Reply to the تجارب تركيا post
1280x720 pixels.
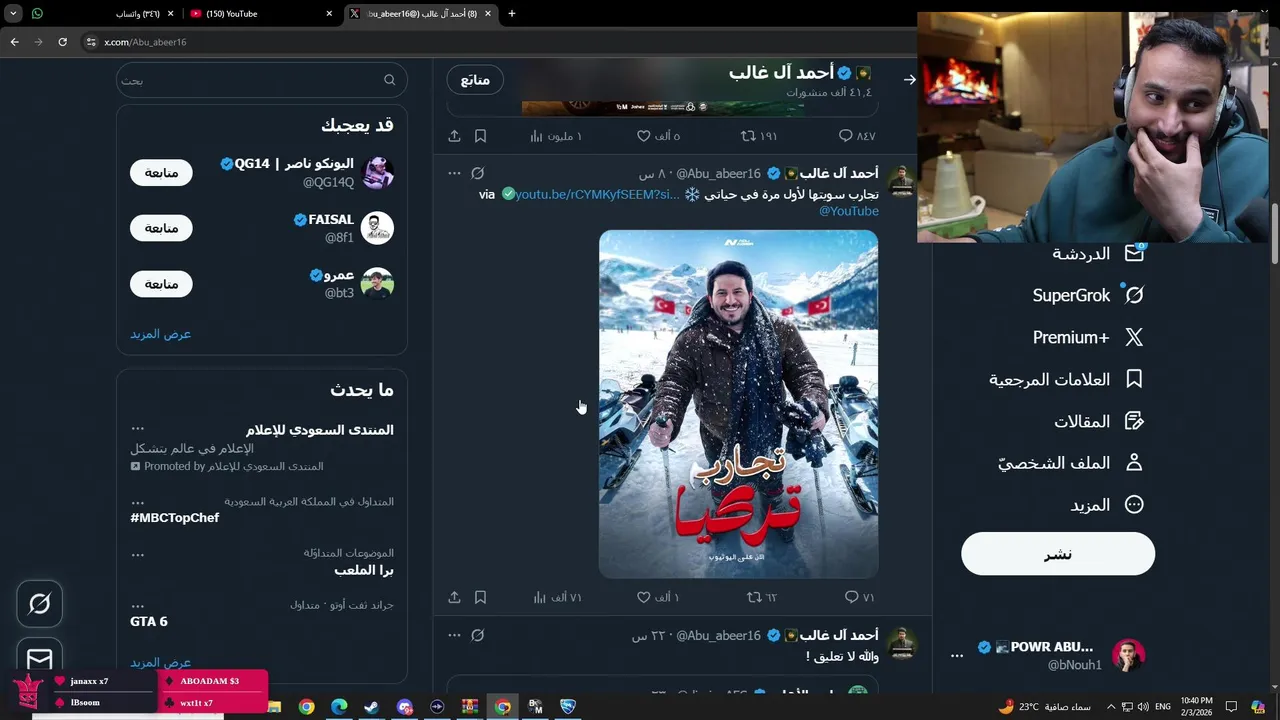coord(852,597)
